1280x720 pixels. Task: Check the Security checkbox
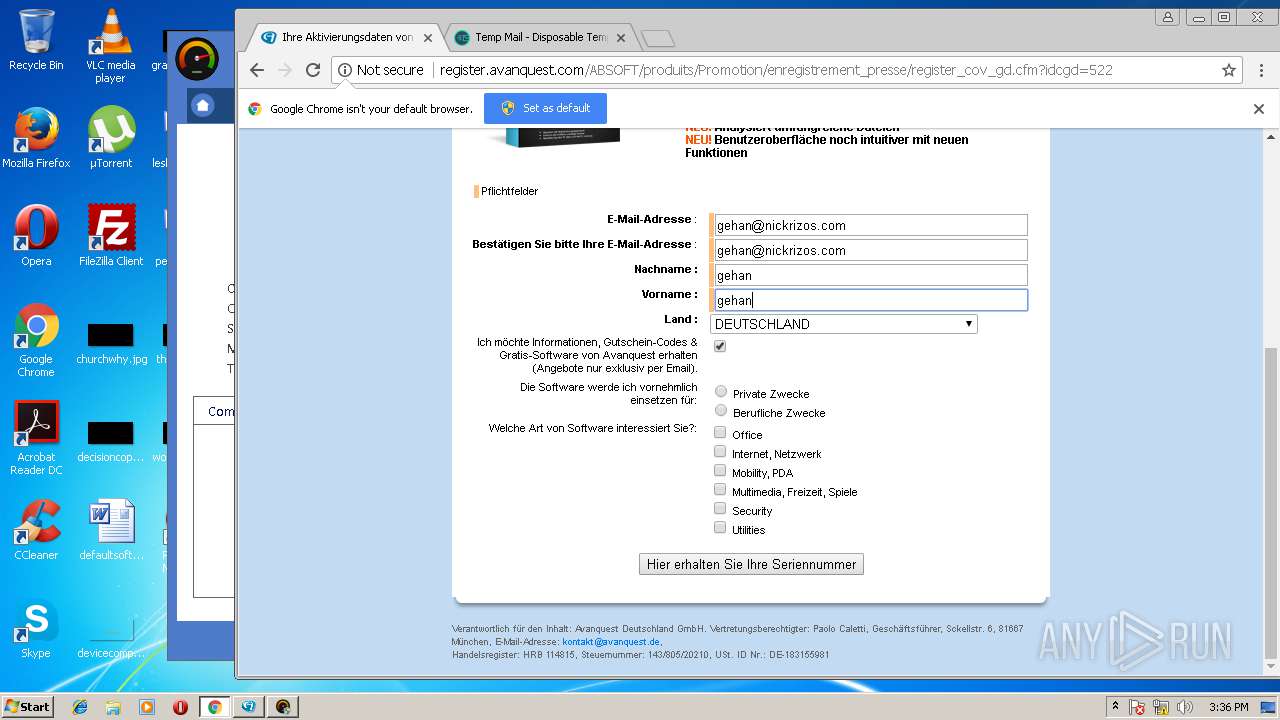[x=720, y=508]
